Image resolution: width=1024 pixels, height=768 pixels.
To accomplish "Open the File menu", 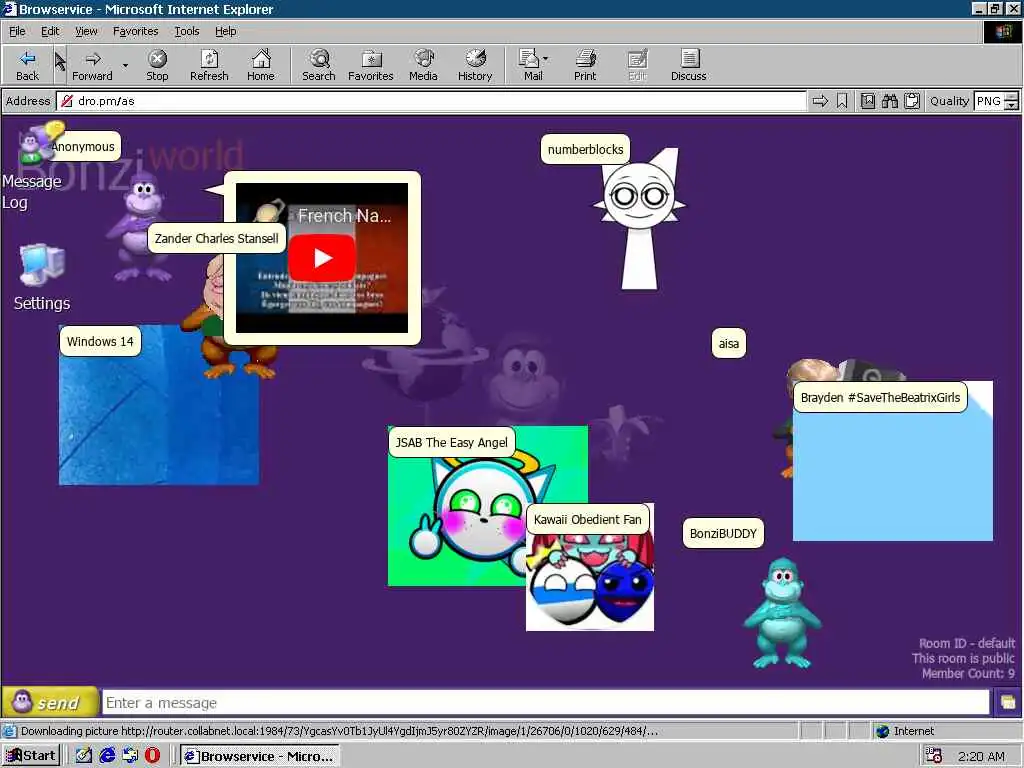I will [x=17, y=31].
